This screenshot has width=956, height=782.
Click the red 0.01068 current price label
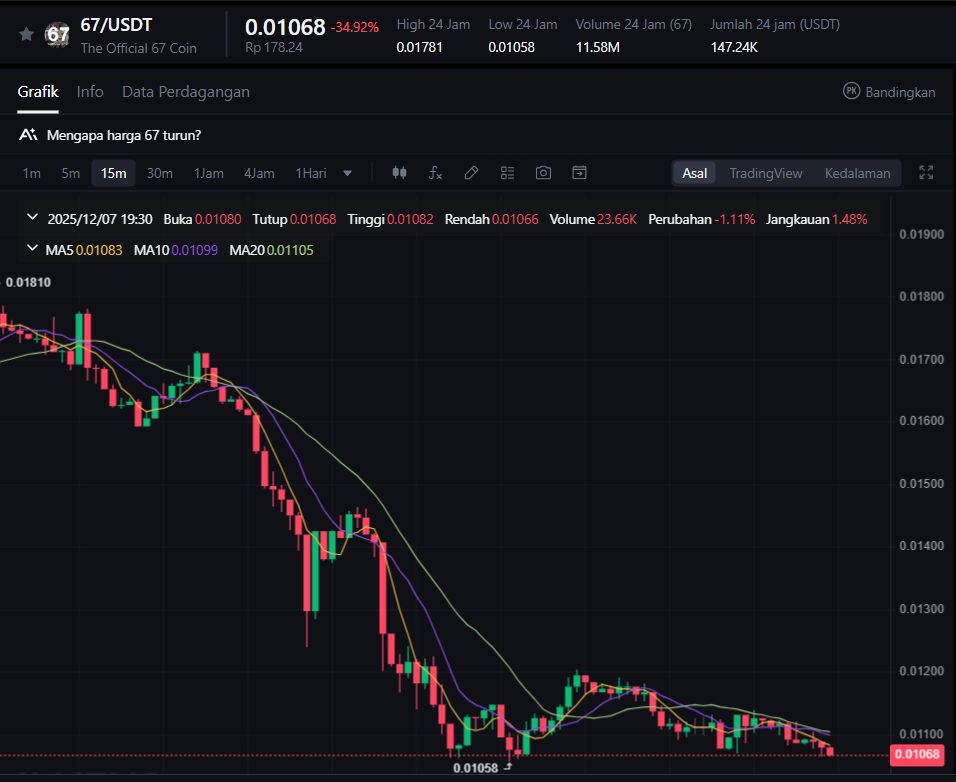tap(916, 755)
